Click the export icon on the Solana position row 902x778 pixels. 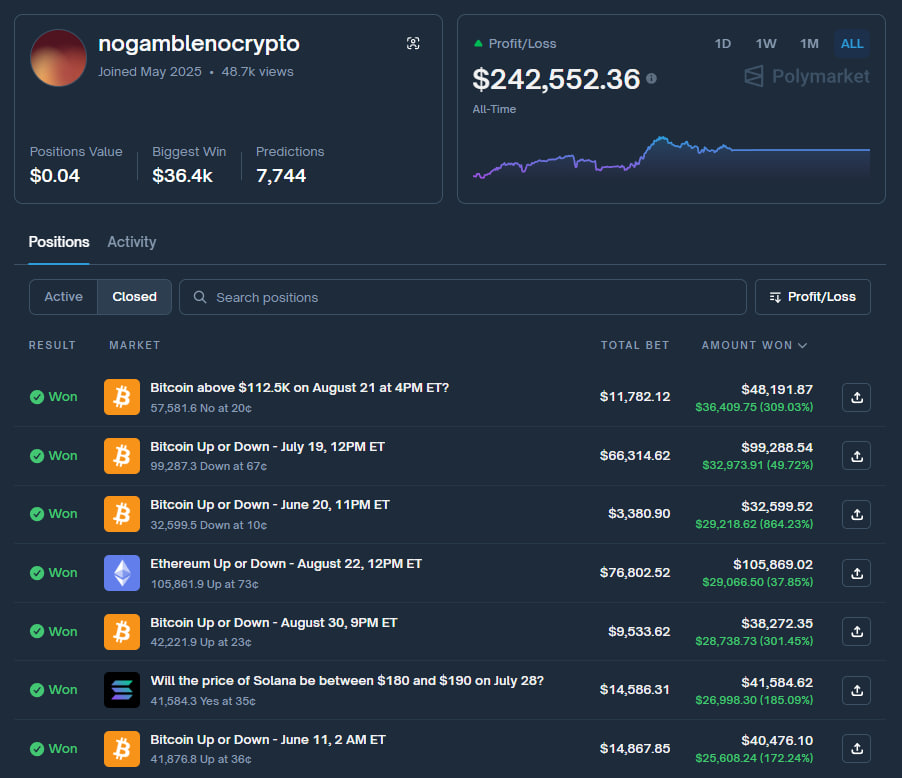pyautogui.click(x=856, y=690)
